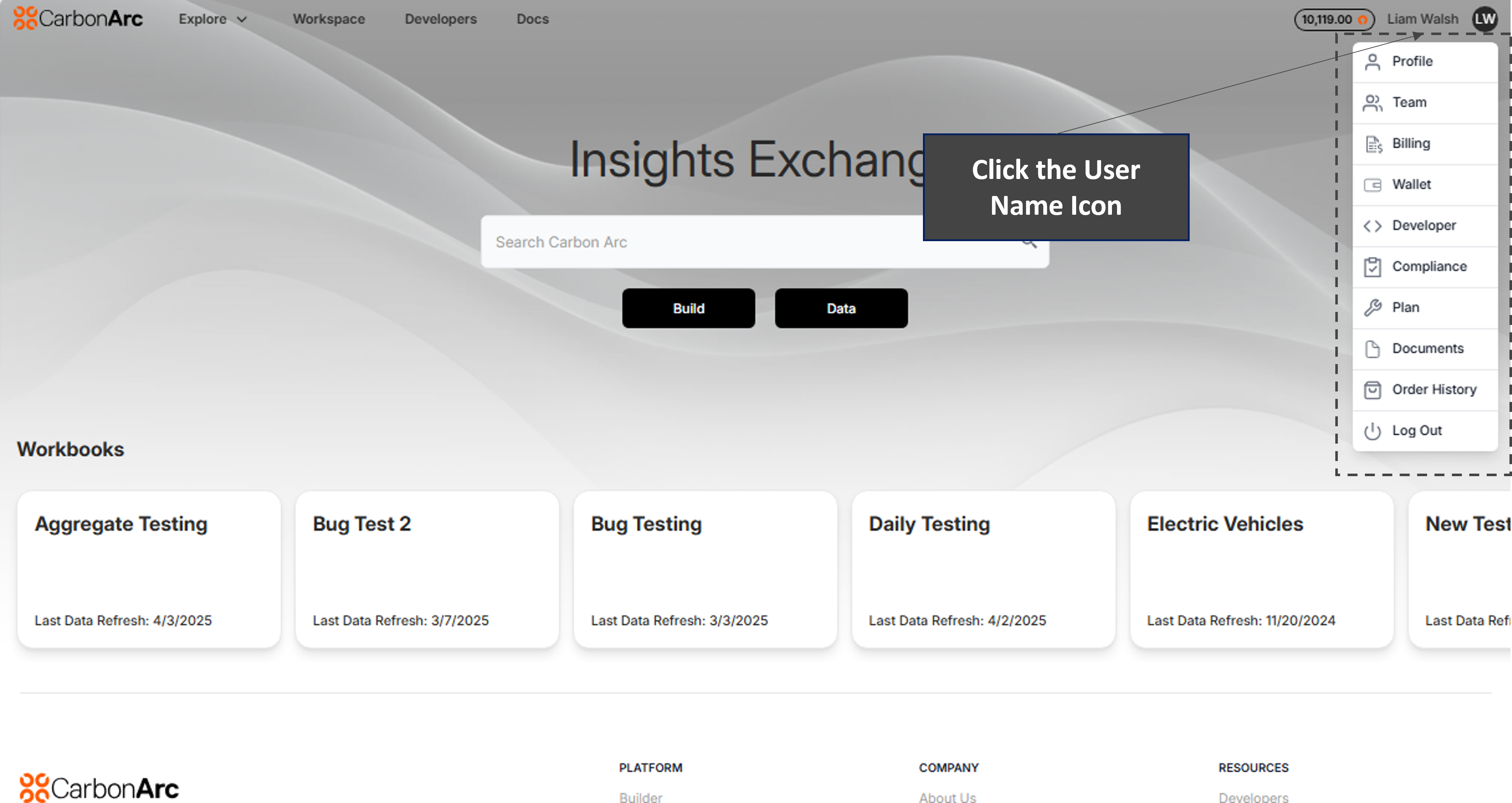The height and width of the screenshot is (803, 1512).
Task: Select Team from the user menu
Action: click(x=1425, y=103)
